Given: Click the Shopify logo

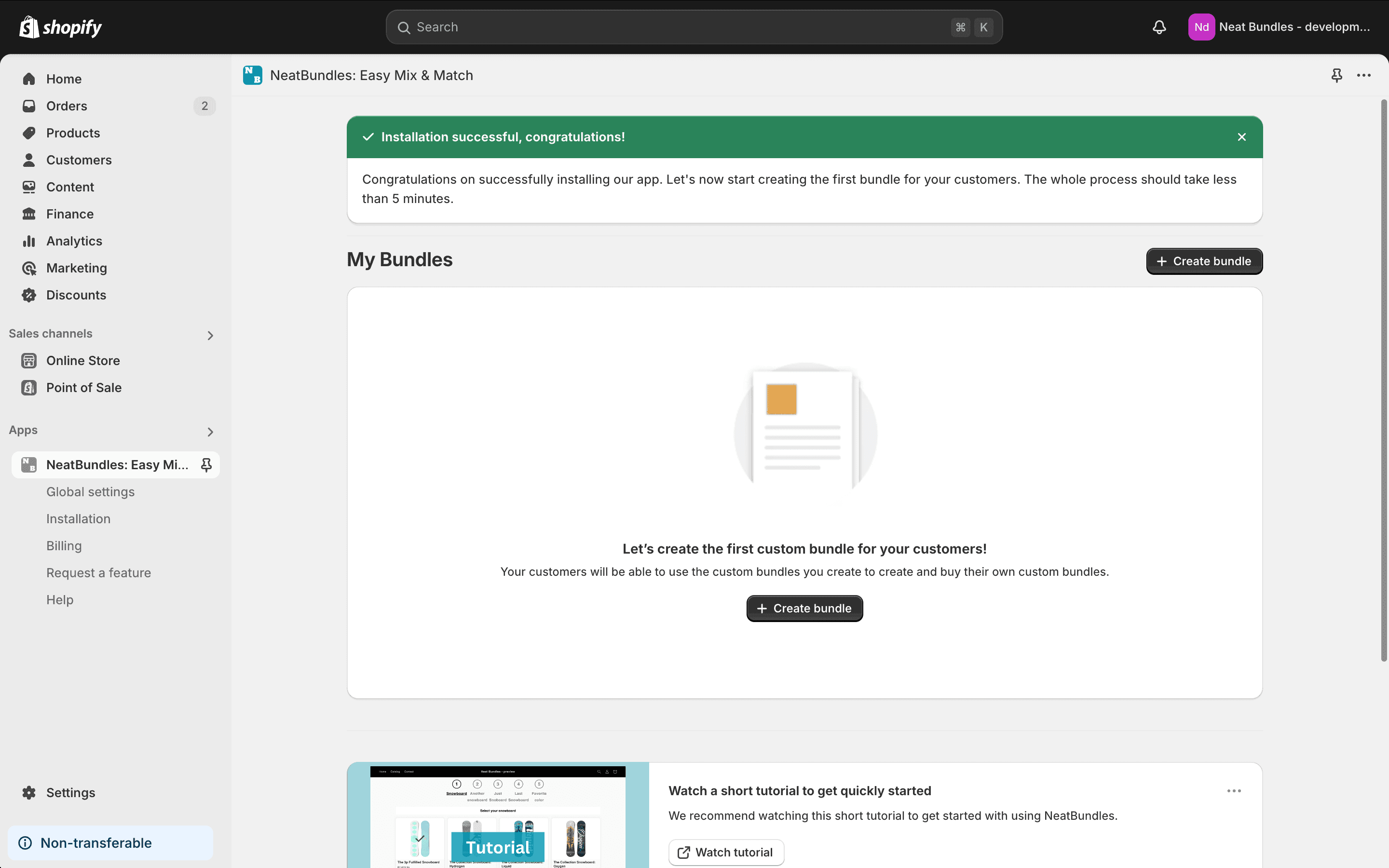Looking at the screenshot, I should (60, 27).
